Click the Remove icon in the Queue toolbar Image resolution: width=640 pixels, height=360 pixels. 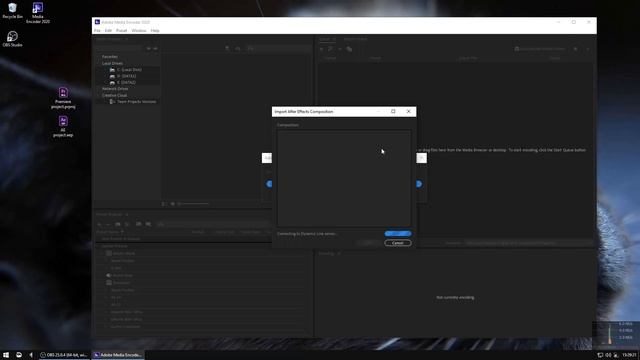coord(340,49)
